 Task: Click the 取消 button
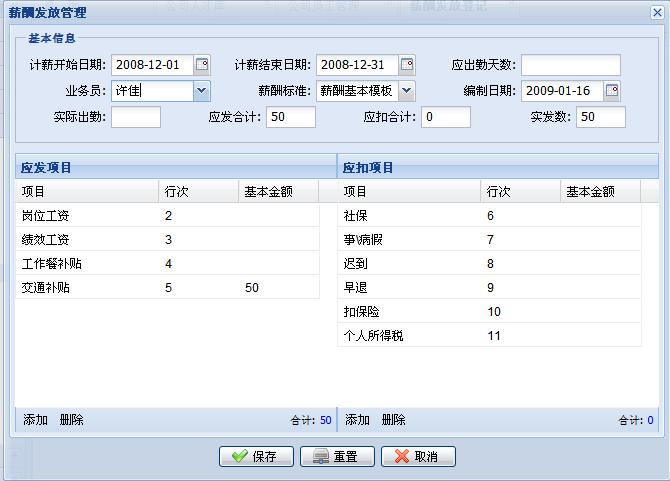(x=418, y=456)
